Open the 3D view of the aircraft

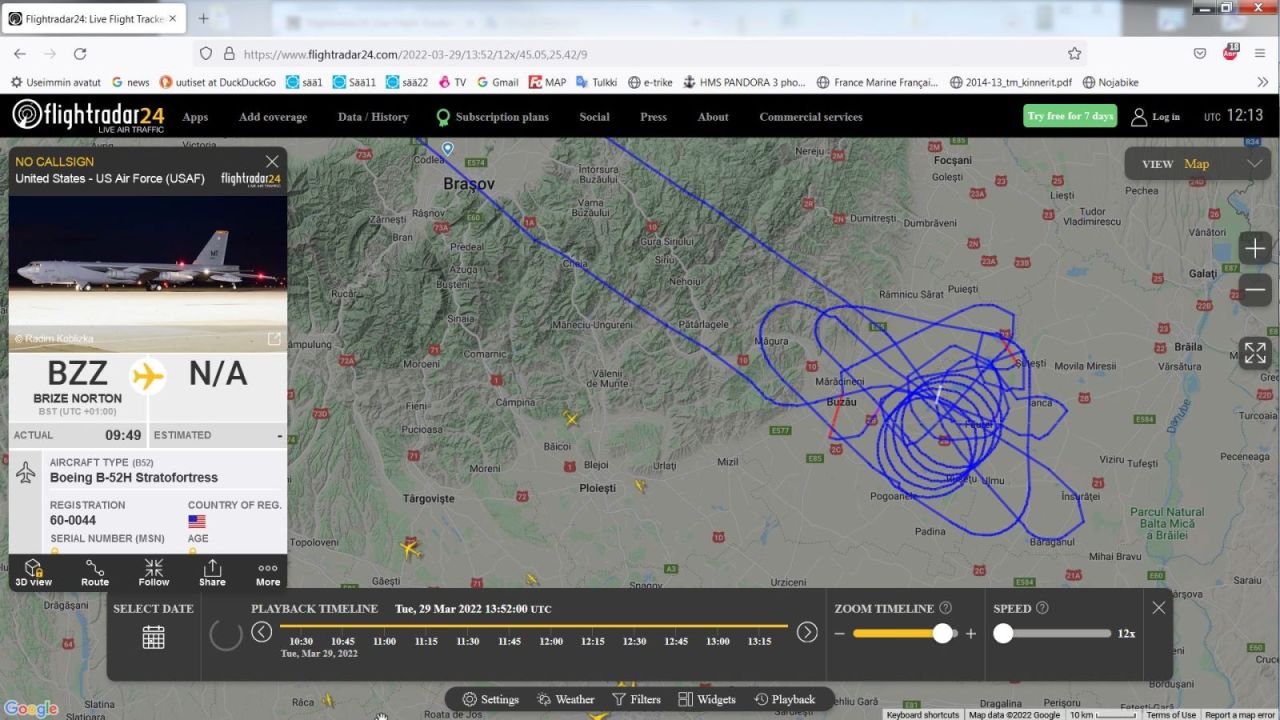[x=33, y=573]
